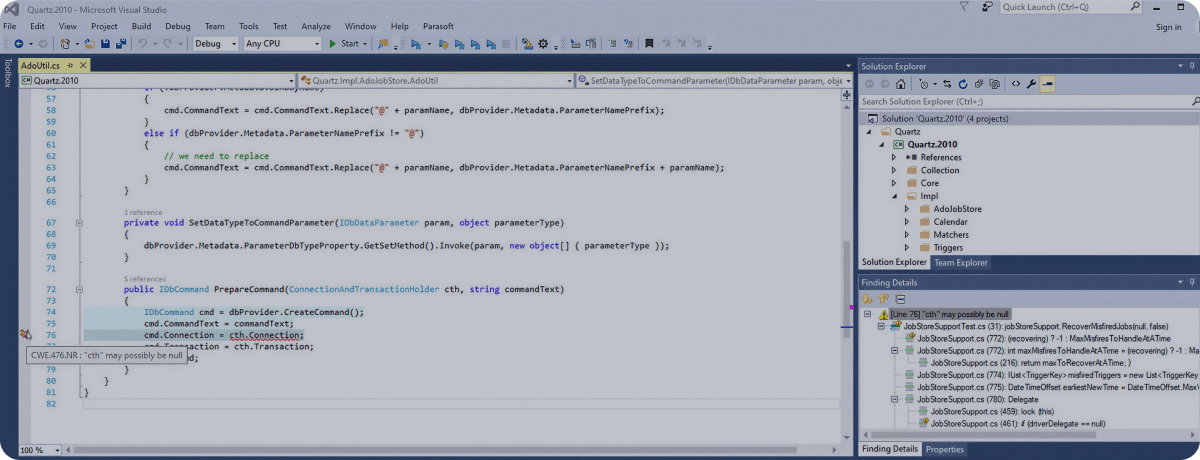The height and width of the screenshot is (460, 1200).
Task: Click the Parasoft finding marker beside line 76
Action: tap(25, 334)
